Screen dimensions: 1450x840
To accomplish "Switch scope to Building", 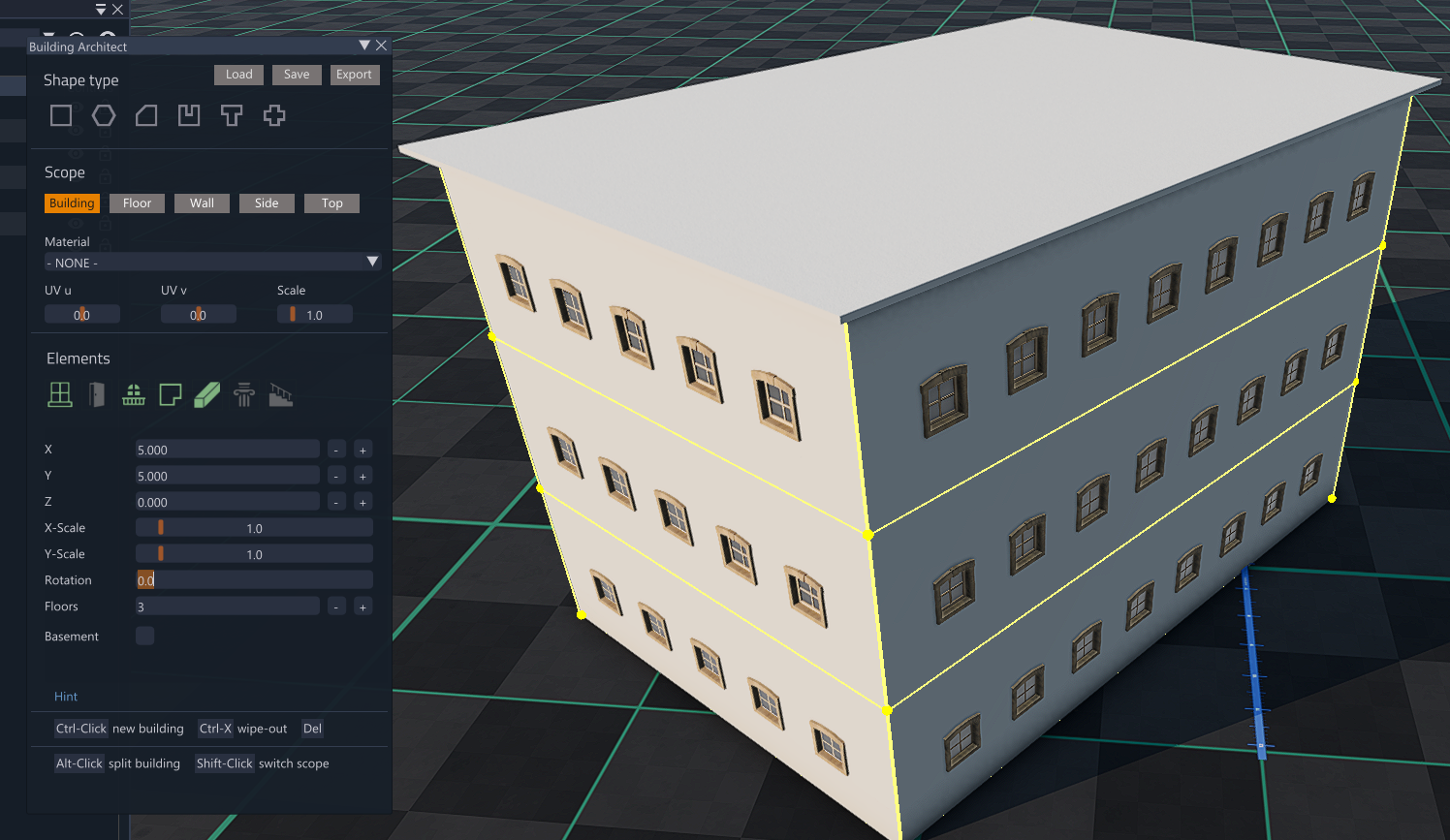I will (72, 203).
